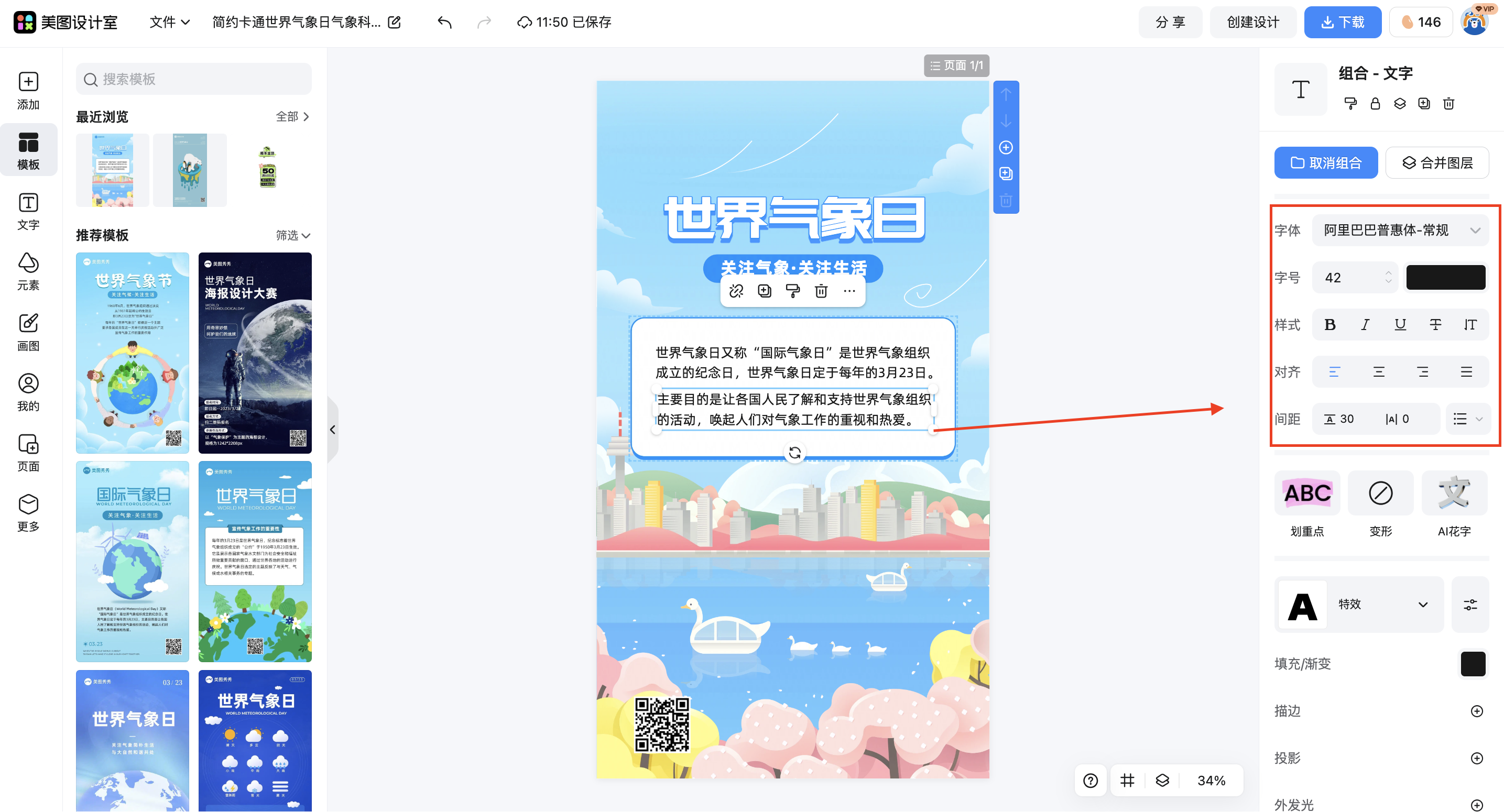
Task: Open the 阿里巴巴普惠体-常规 font dropdown
Action: click(x=1400, y=230)
